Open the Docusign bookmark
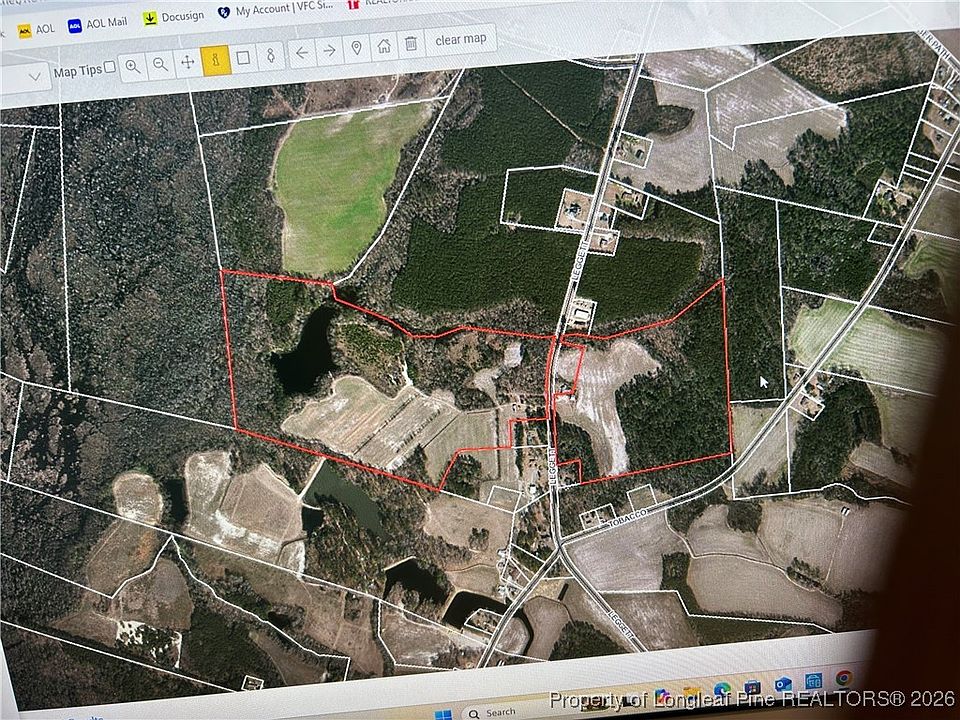Viewport: 960px width, 720px height. (x=173, y=18)
